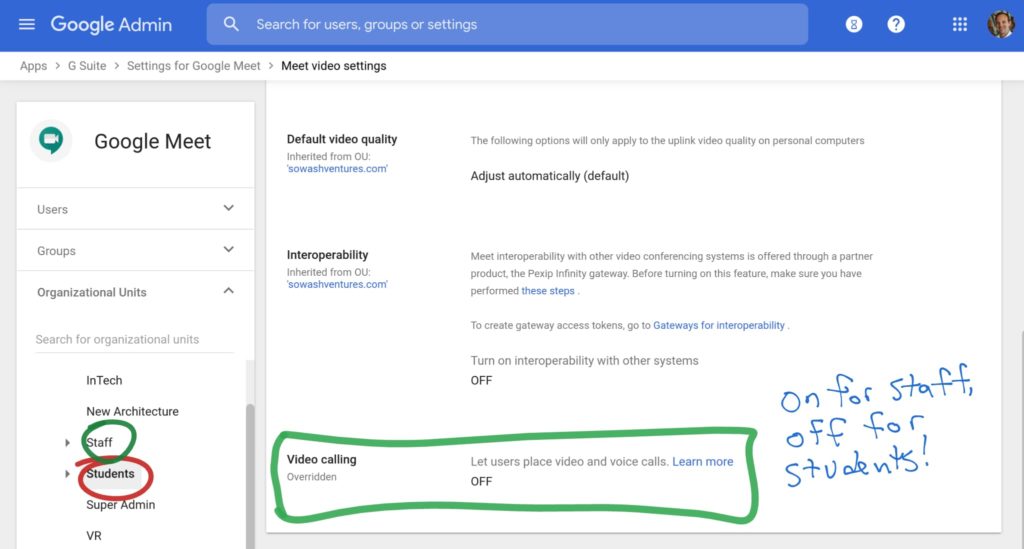The image size is (1024, 549).
Task: Select the Staff organizational unit
Action: click(99, 443)
